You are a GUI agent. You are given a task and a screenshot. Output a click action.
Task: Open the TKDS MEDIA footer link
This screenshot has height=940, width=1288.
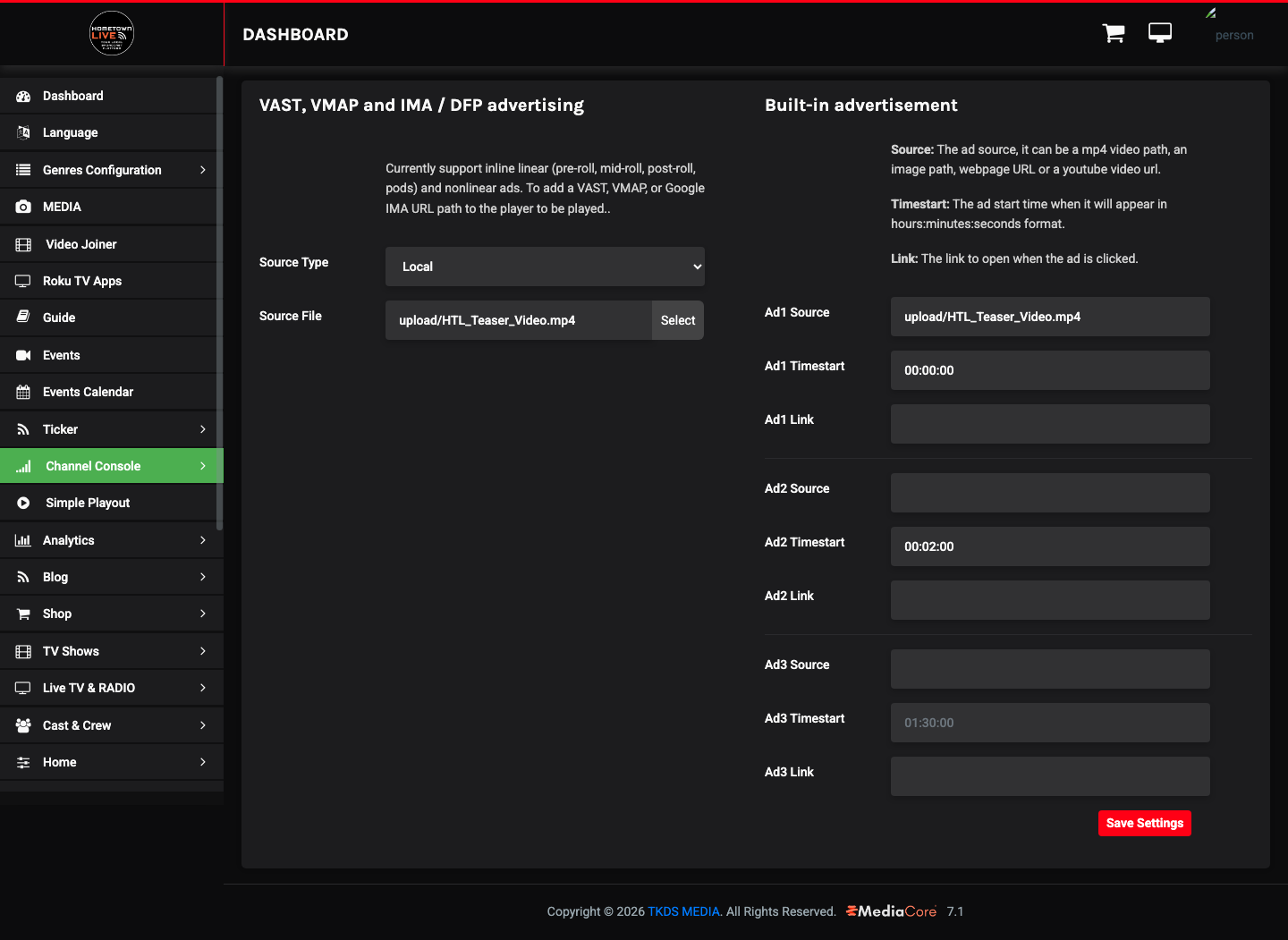point(683,911)
